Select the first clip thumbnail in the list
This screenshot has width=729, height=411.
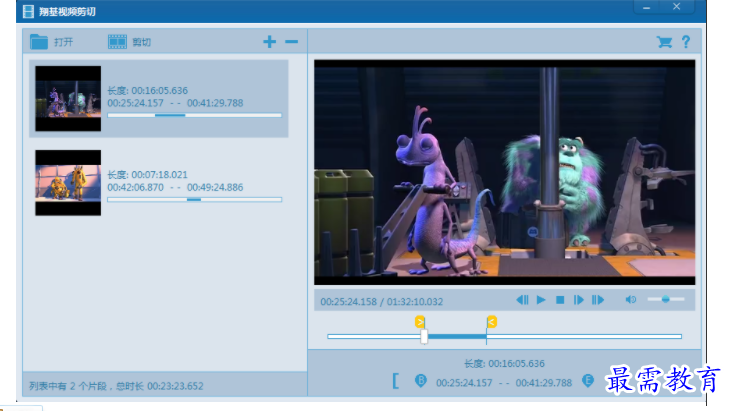(68, 99)
